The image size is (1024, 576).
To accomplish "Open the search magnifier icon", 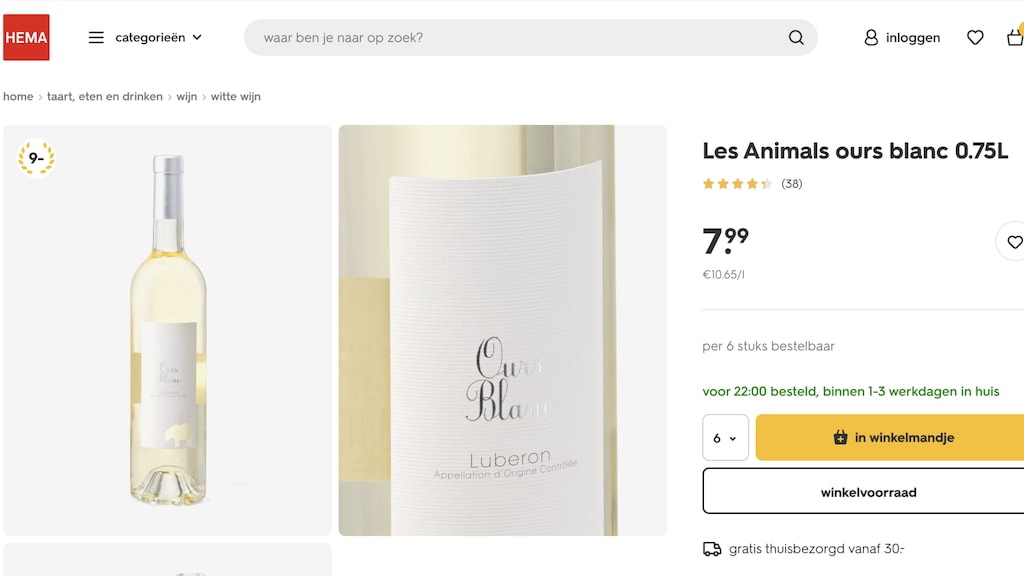I will click(795, 37).
